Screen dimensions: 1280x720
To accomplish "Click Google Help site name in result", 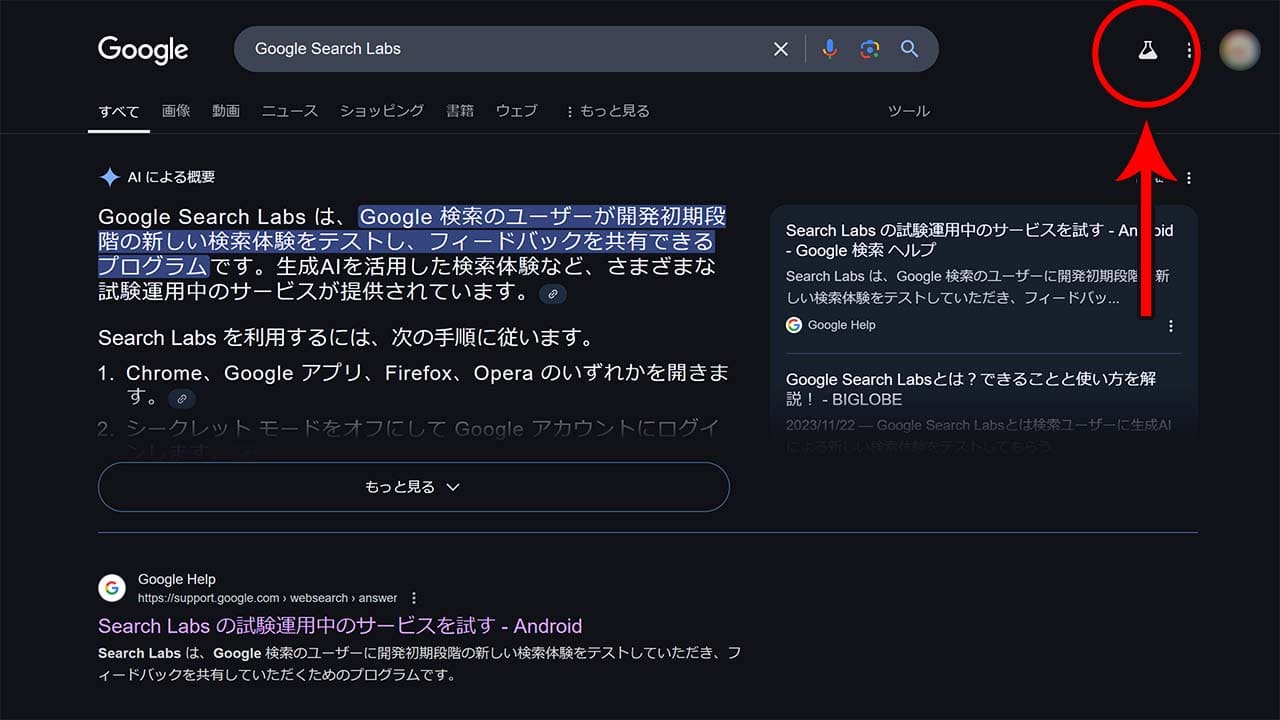I will 177,579.
